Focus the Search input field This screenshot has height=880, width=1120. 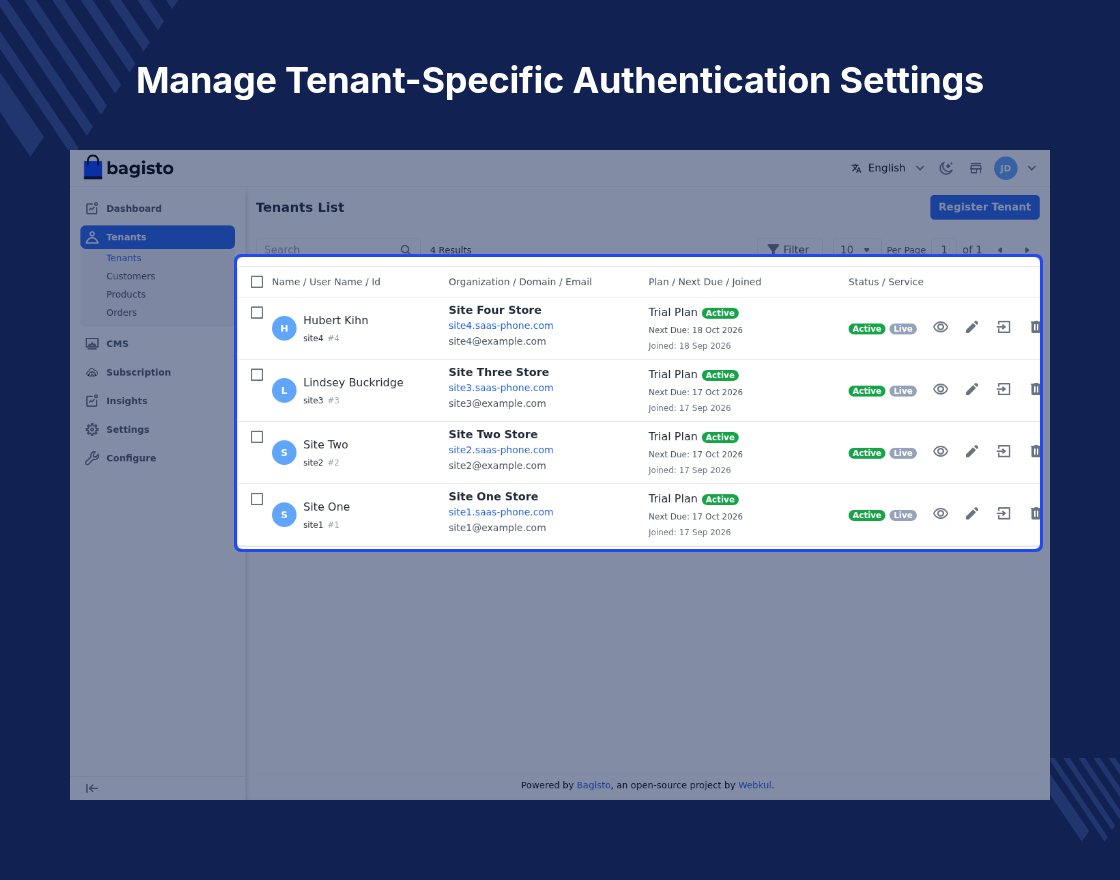338,249
